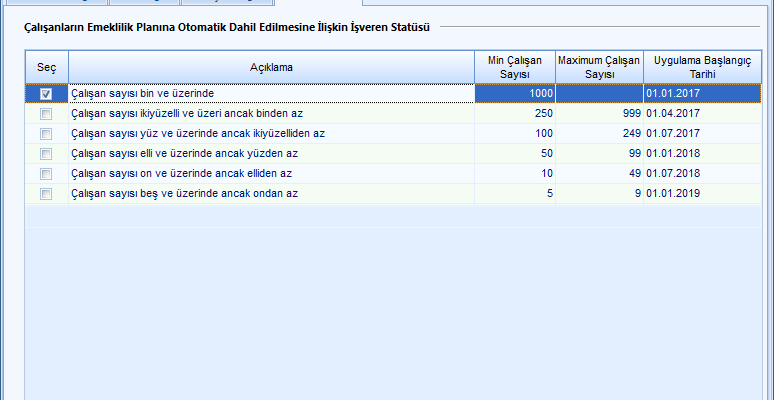Select description 'on ve üzerinde ancak elliden az'

(x=181, y=174)
